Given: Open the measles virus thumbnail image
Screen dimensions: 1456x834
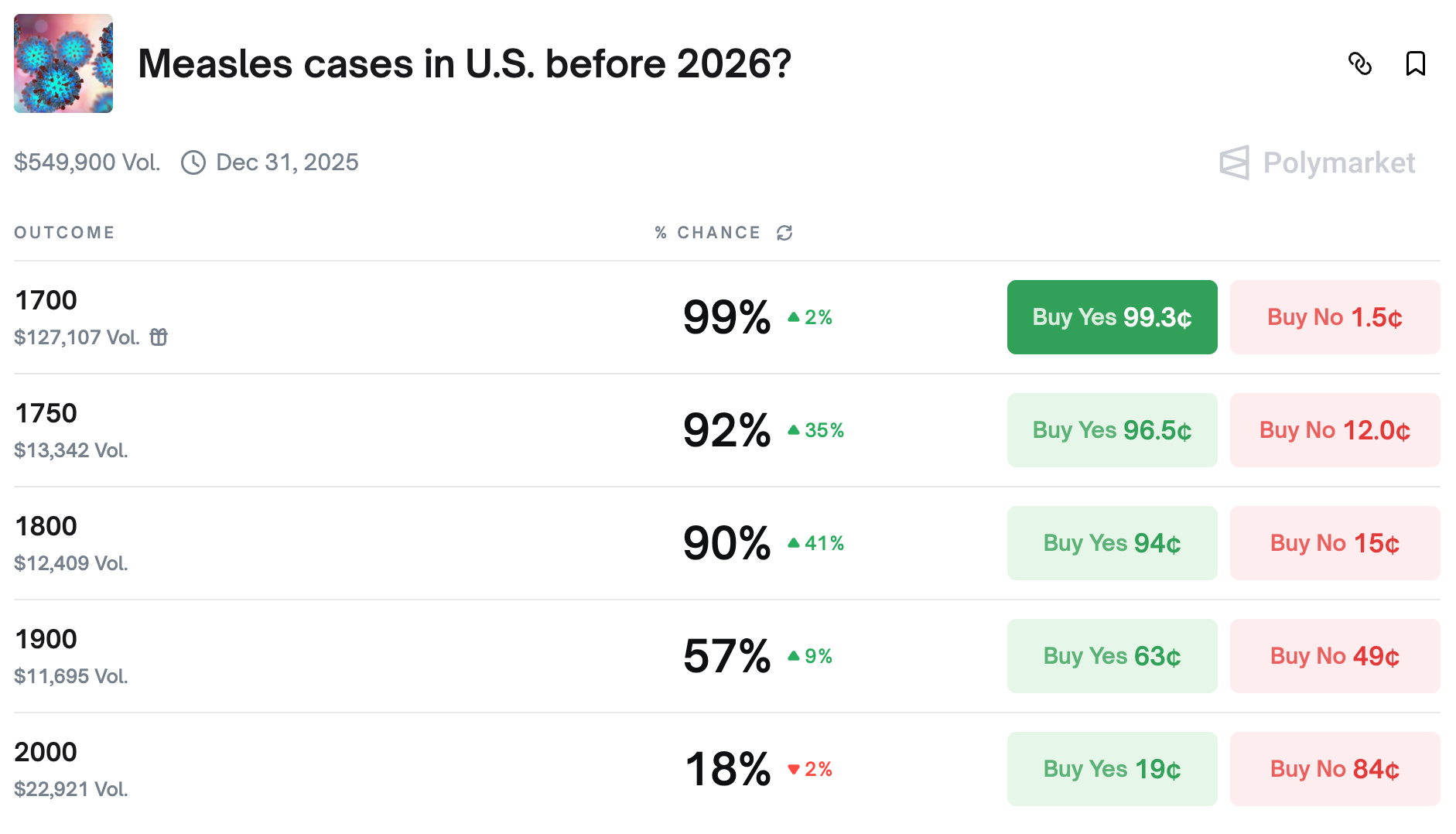Looking at the screenshot, I should point(63,63).
